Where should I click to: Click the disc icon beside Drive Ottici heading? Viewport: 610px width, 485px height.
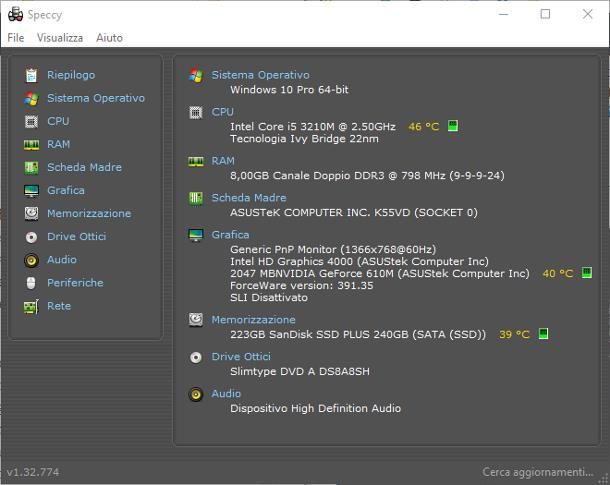(x=196, y=357)
